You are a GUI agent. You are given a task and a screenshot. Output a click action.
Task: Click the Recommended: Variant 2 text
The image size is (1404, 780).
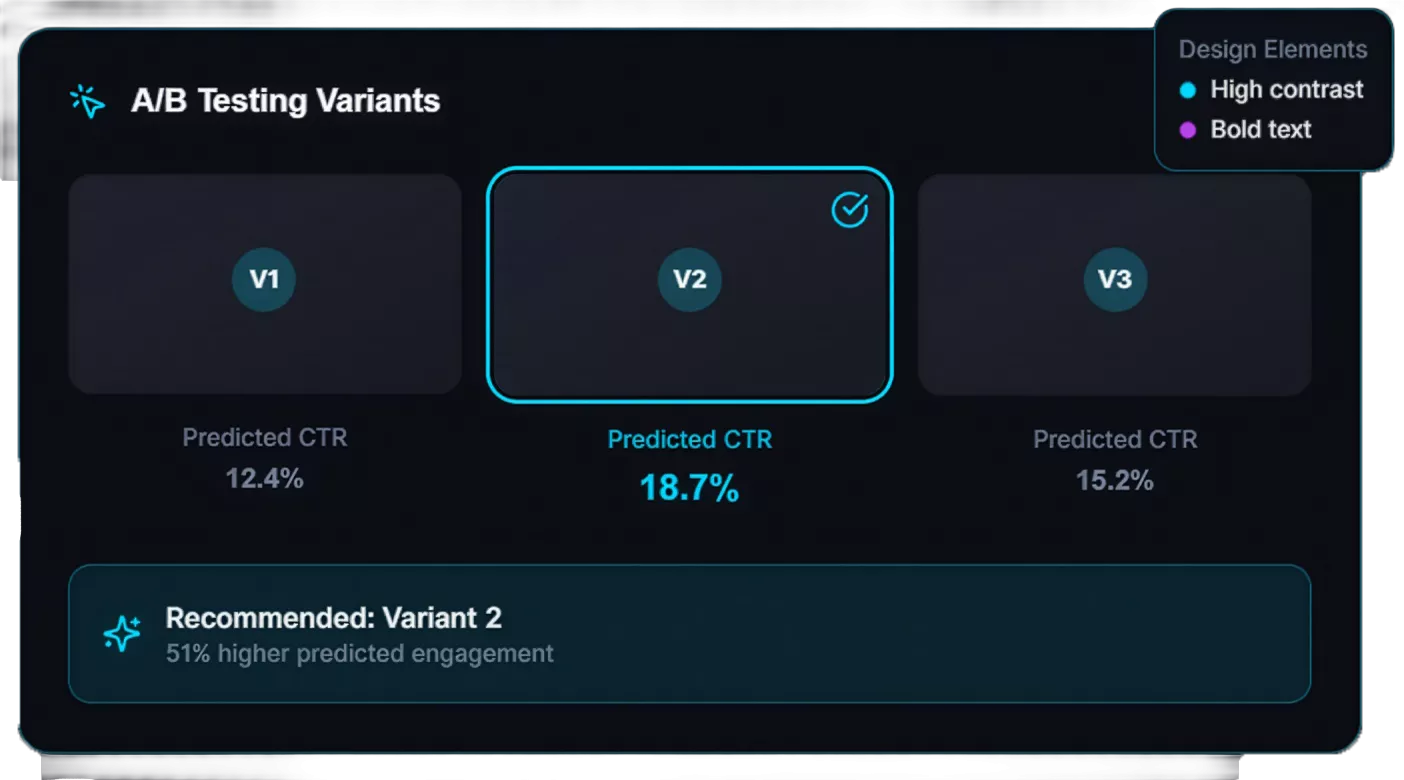pos(334,618)
